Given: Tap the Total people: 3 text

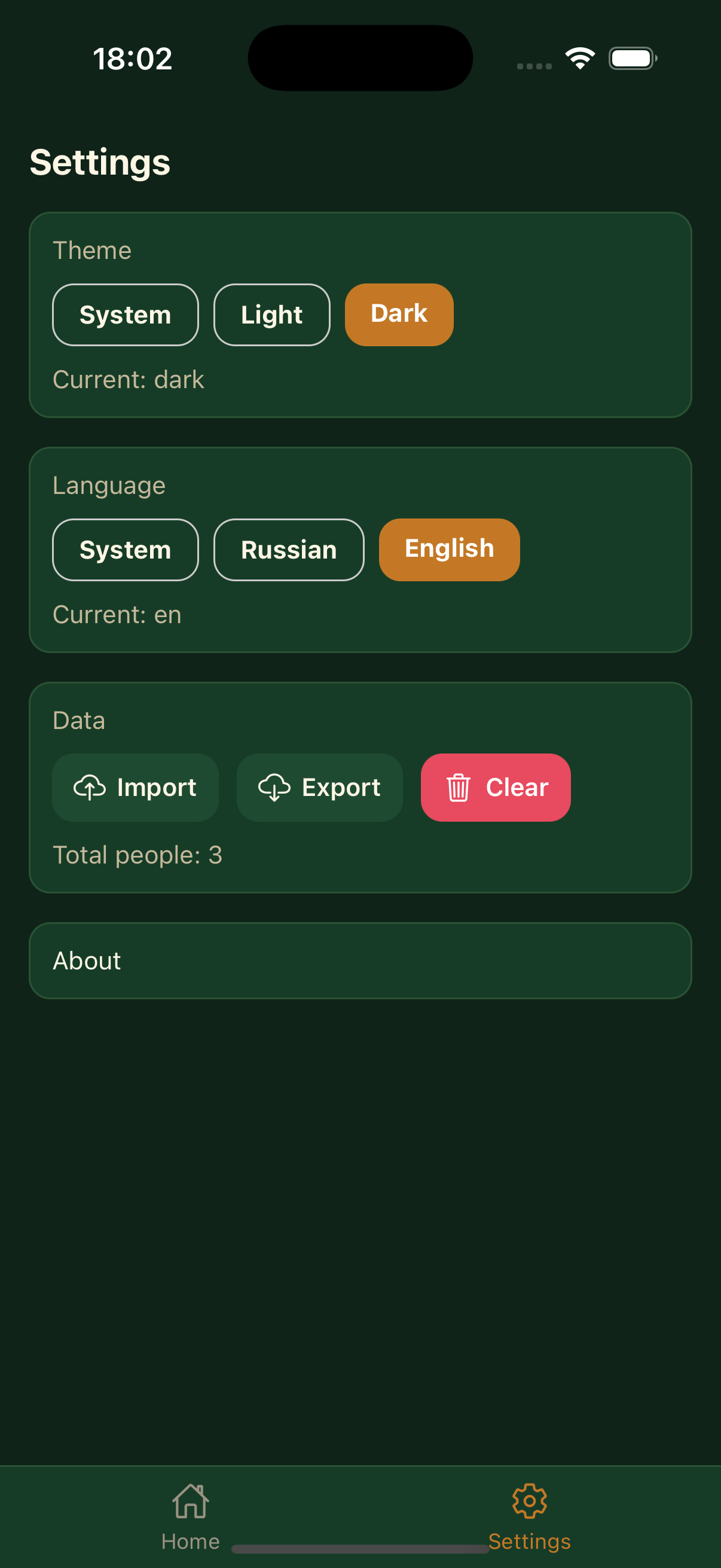Looking at the screenshot, I should (138, 855).
